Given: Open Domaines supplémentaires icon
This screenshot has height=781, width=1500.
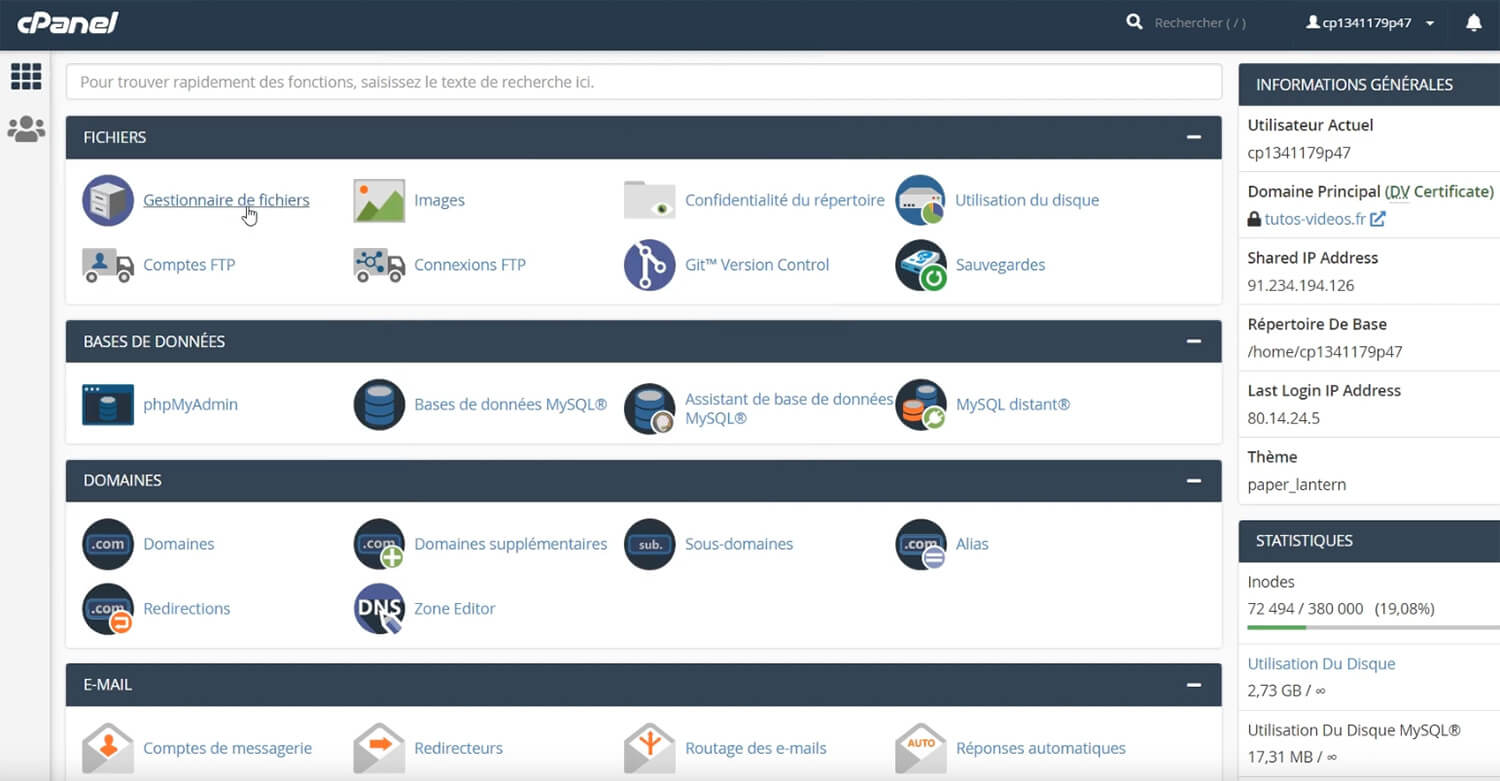Looking at the screenshot, I should 379,544.
